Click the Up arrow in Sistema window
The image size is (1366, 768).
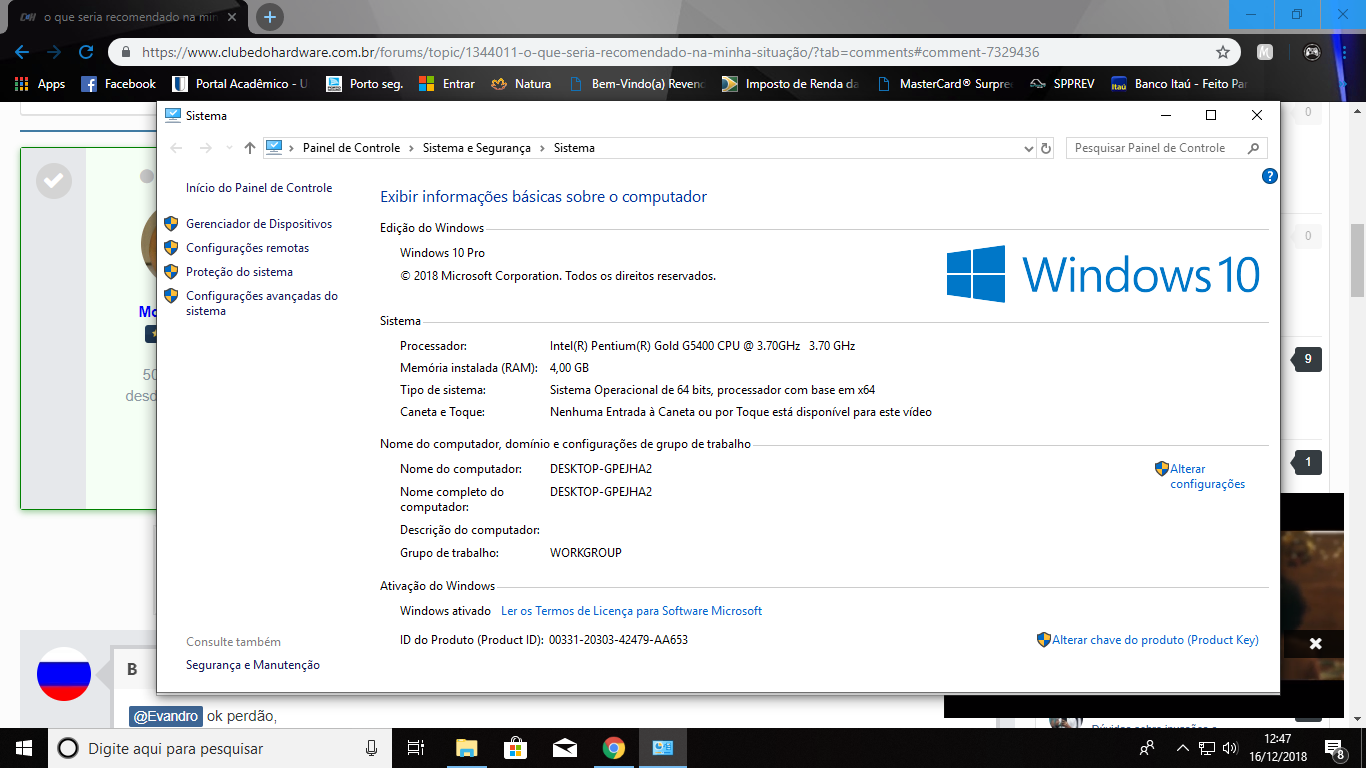[250, 148]
